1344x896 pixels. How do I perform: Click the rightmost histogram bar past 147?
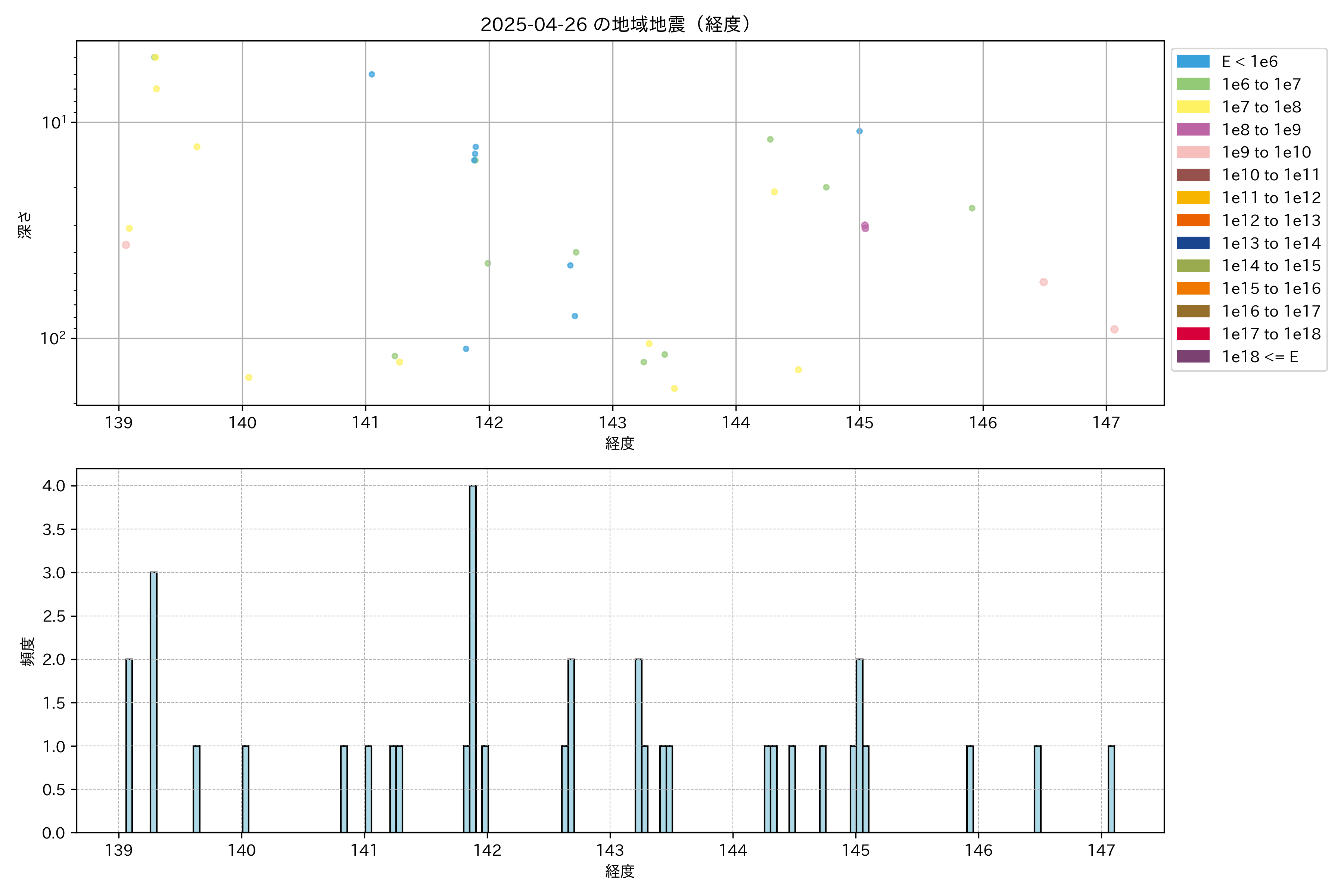coord(1111,788)
